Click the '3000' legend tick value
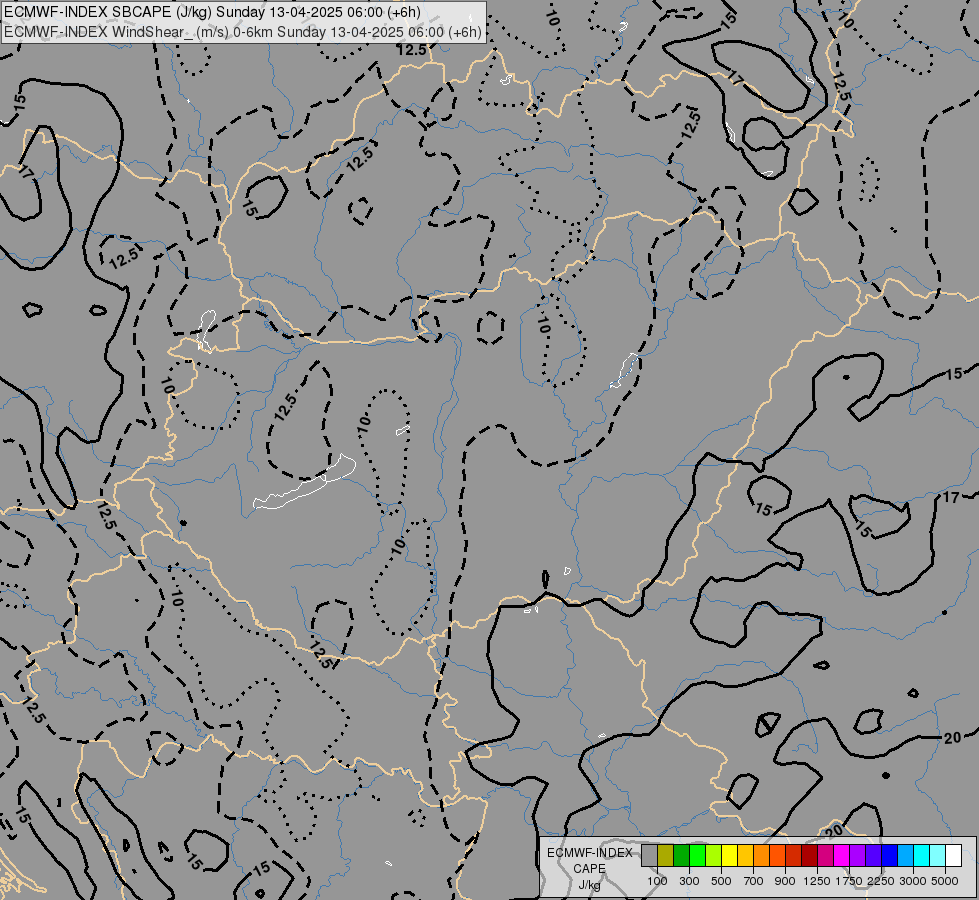This screenshot has width=979, height=900. (913, 881)
